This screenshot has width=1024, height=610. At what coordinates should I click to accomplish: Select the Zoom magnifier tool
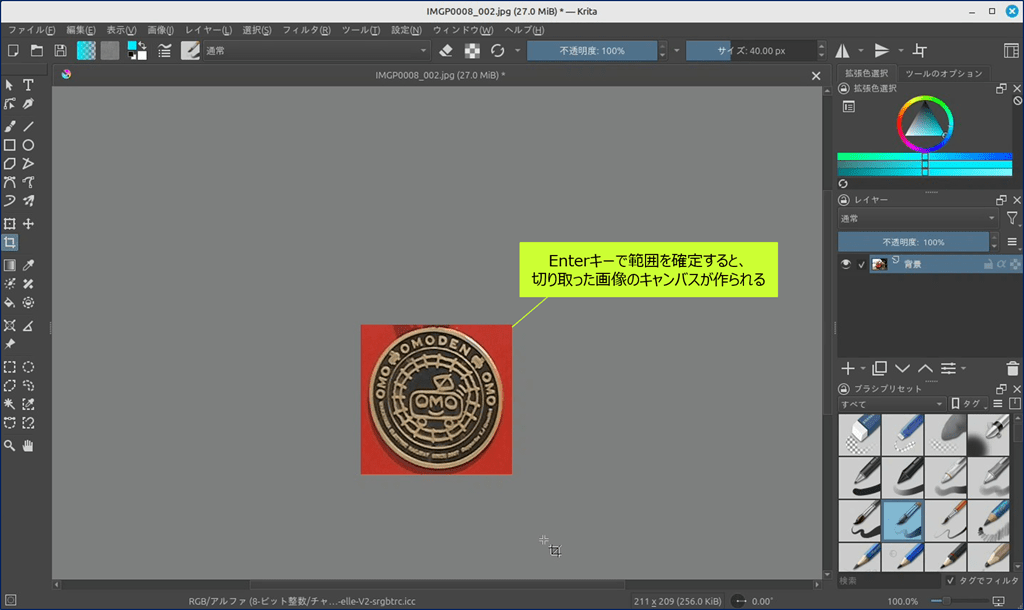10,445
